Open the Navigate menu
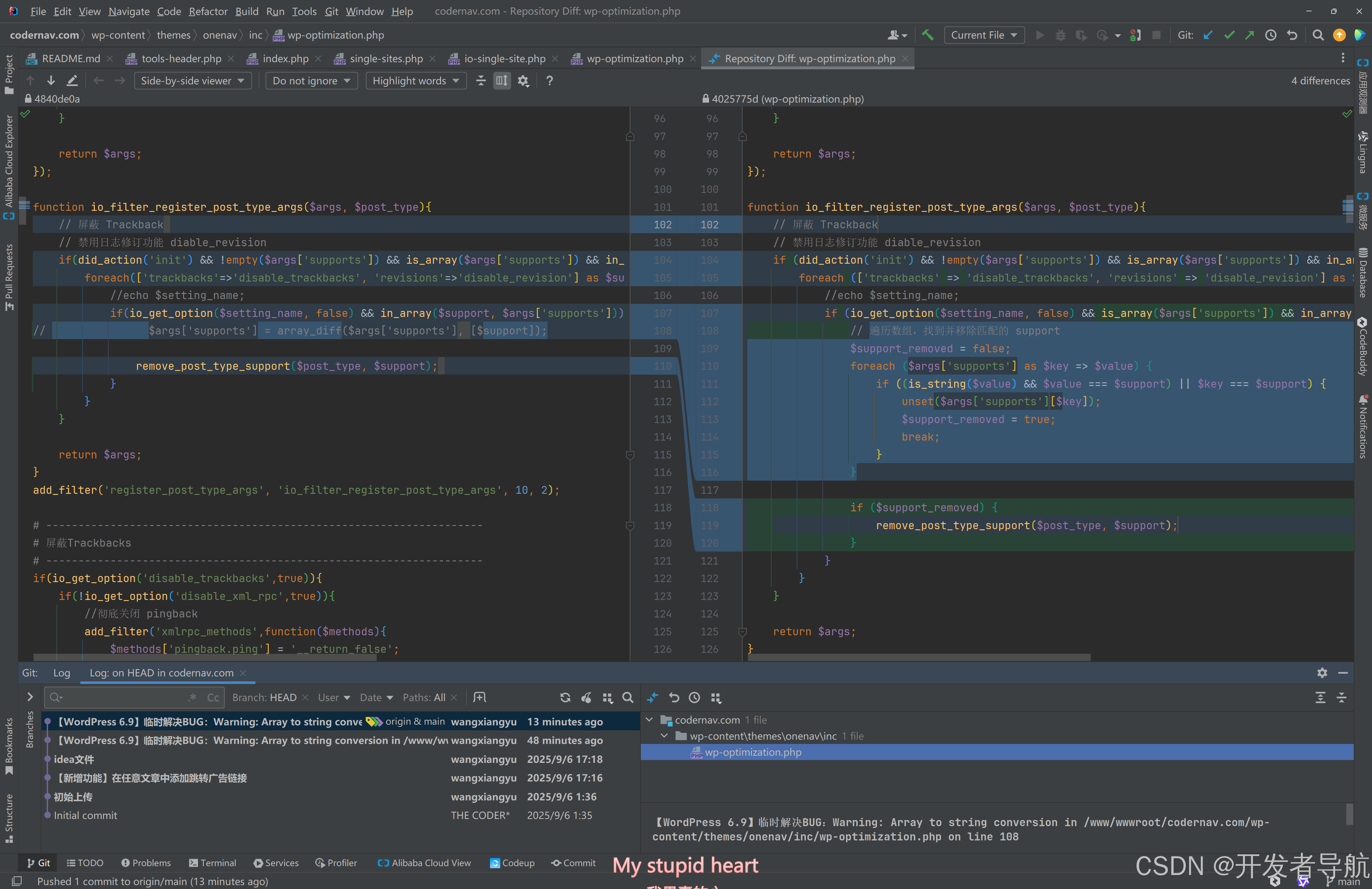The width and height of the screenshot is (1372, 889). coord(129,11)
